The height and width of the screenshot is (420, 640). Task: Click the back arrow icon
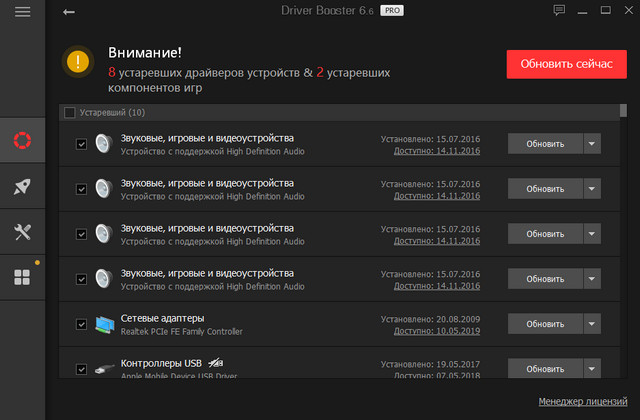[x=68, y=12]
